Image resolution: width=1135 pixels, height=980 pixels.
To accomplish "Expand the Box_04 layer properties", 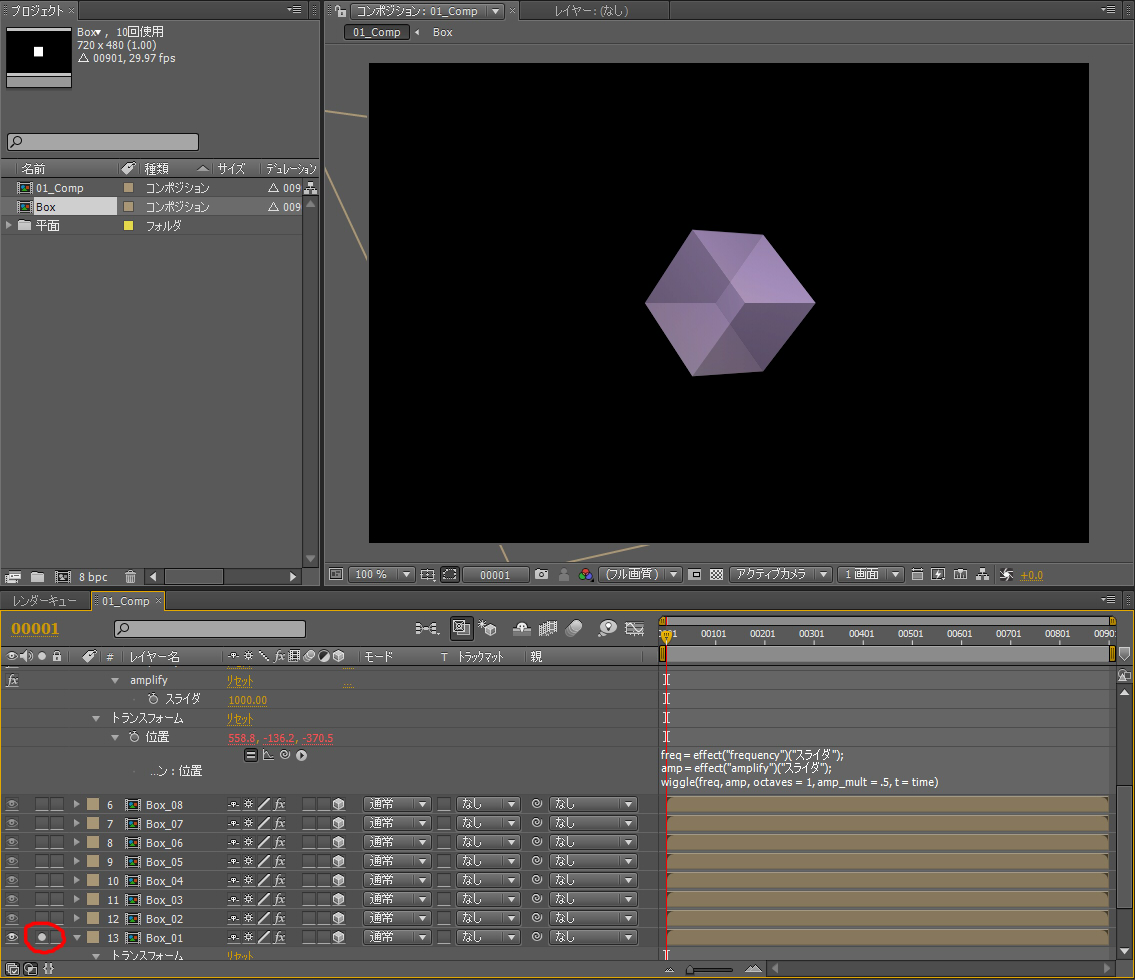I will [x=77, y=881].
